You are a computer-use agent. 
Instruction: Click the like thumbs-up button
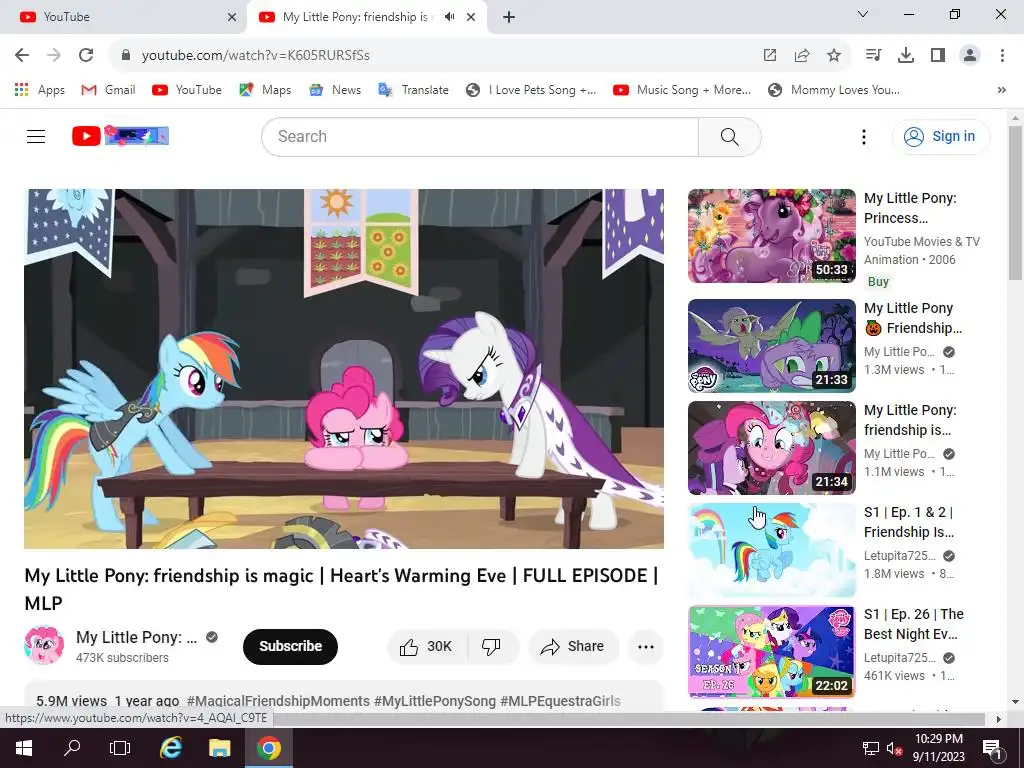click(427, 647)
